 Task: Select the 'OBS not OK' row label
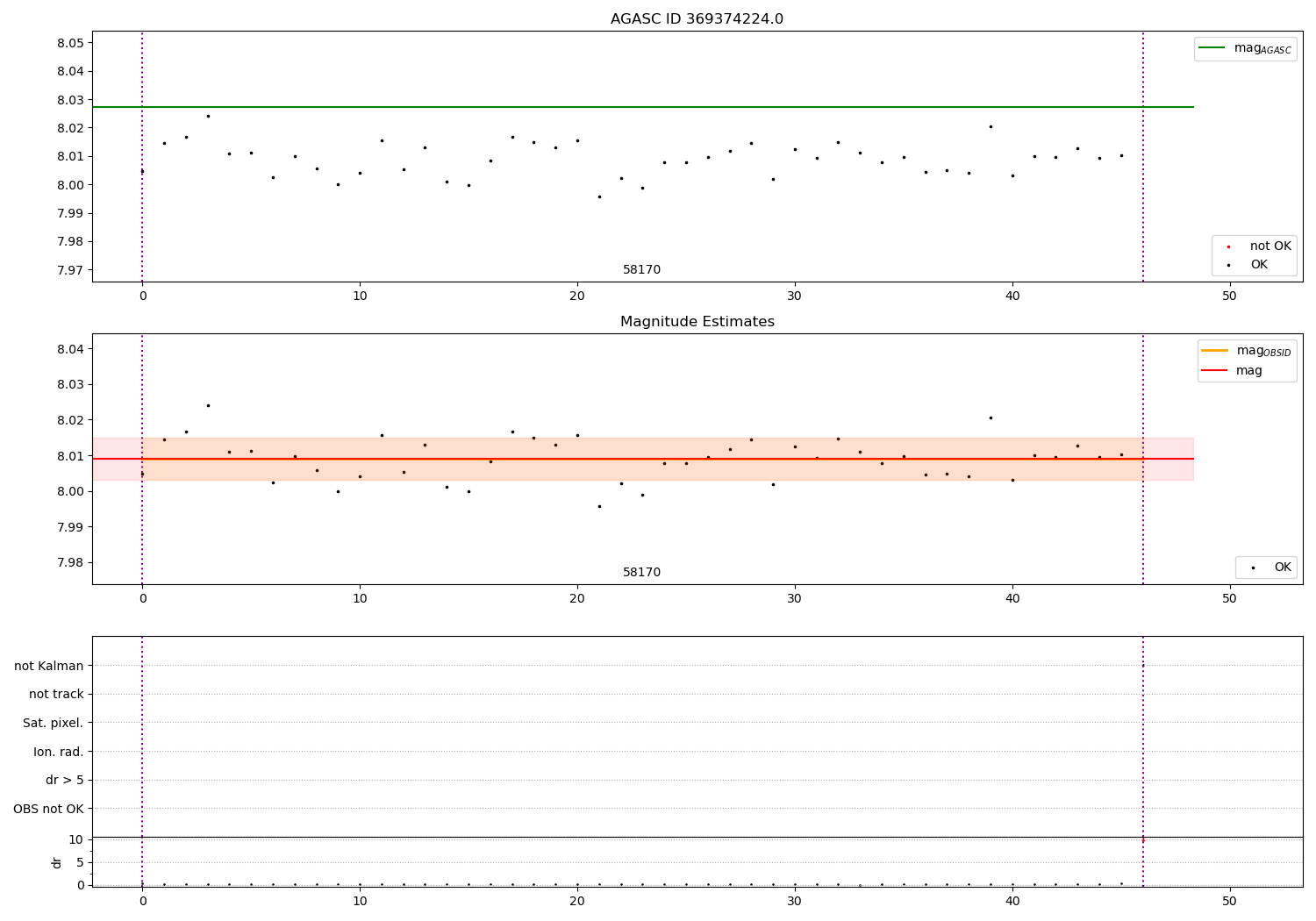49,809
